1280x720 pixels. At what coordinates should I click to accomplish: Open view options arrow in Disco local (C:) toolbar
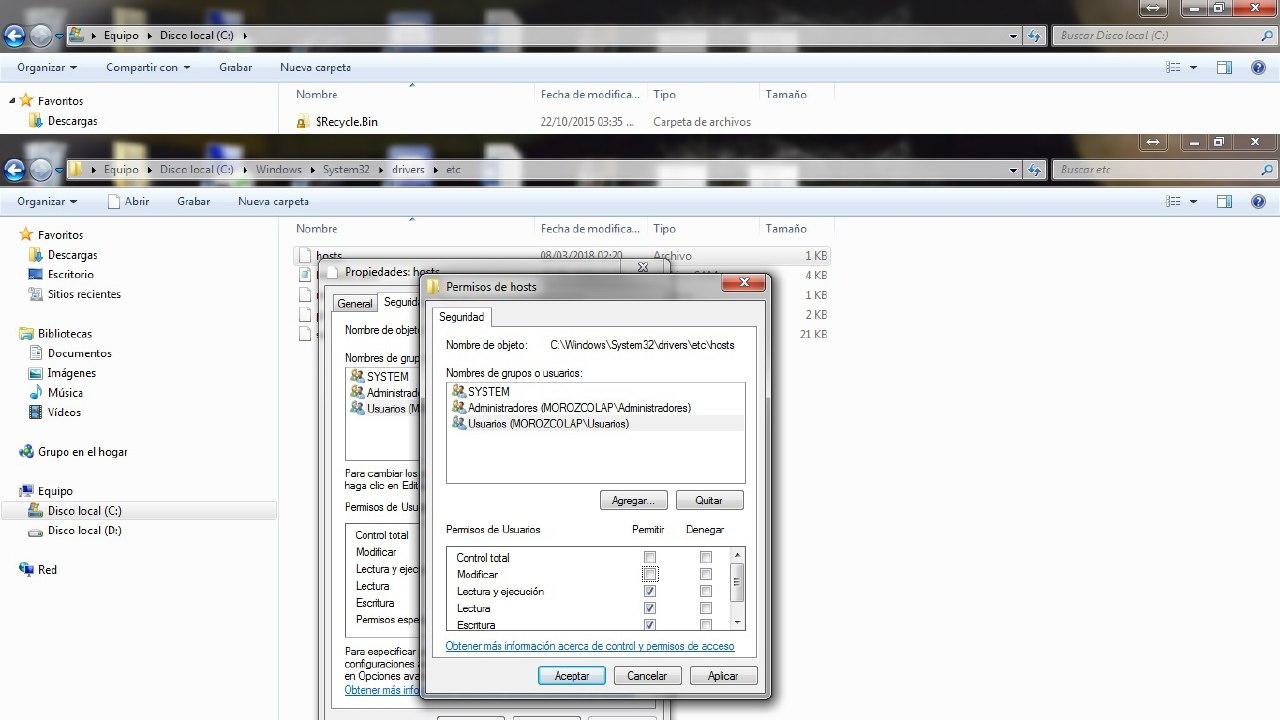click(x=1194, y=68)
